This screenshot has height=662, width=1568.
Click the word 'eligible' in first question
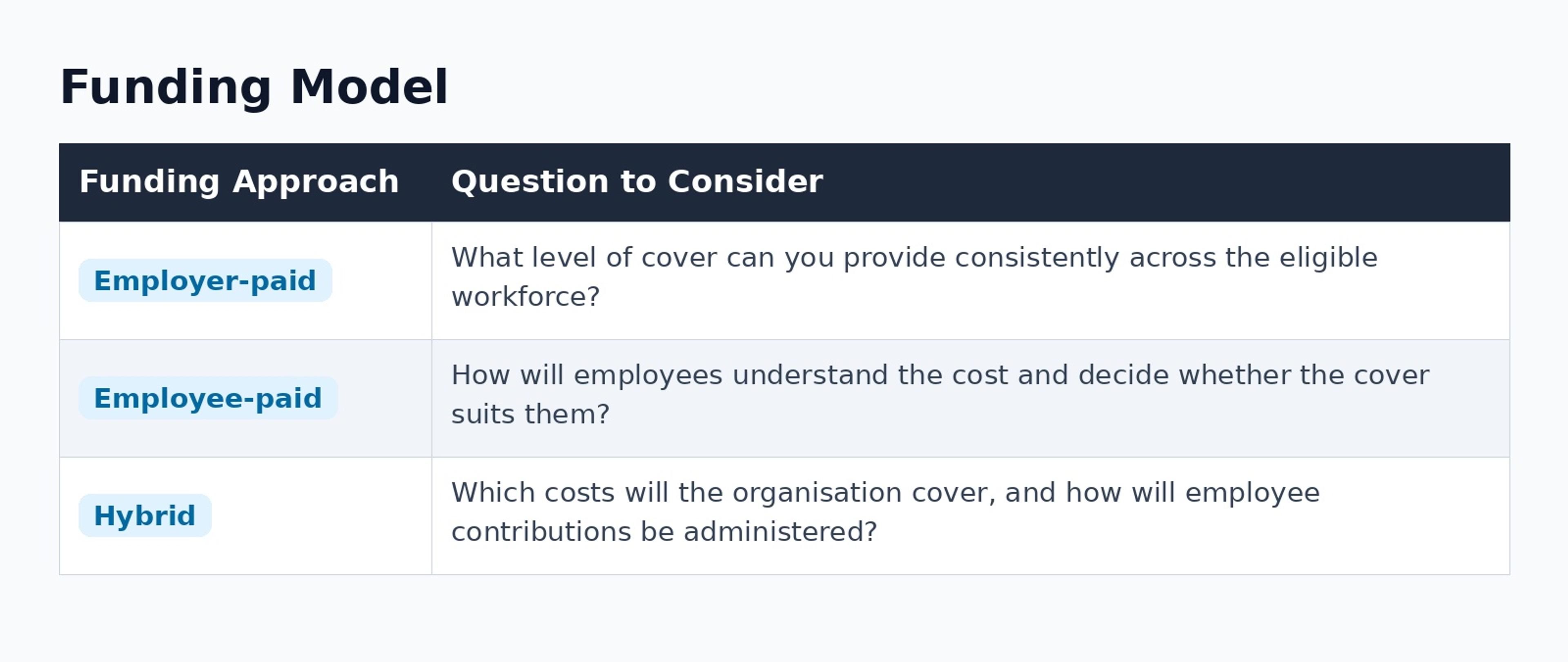click(1328, 258)
